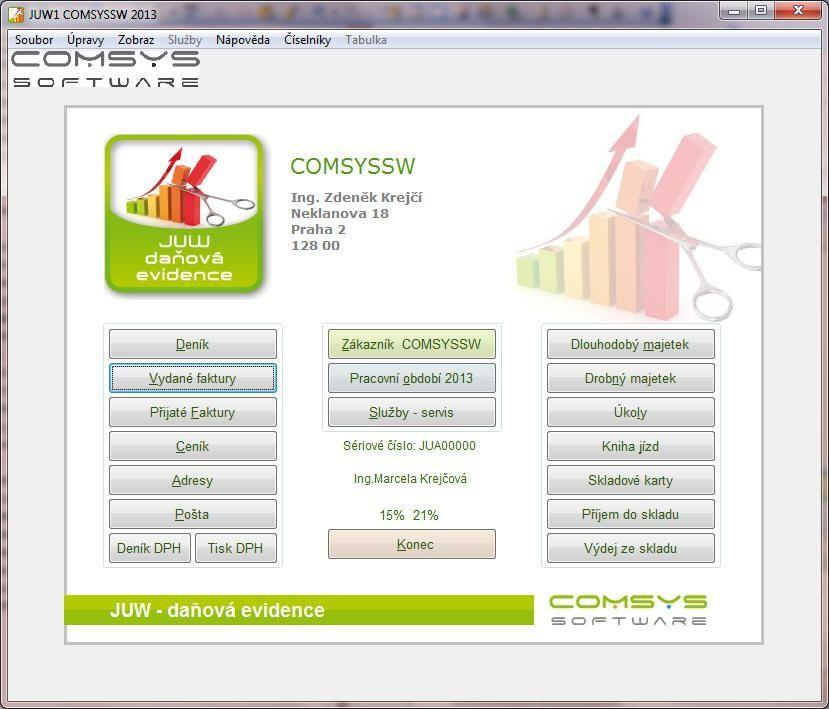Screen dimensions: 829x709
Task: Open the Ceník price list
Action: pos(192,446)
